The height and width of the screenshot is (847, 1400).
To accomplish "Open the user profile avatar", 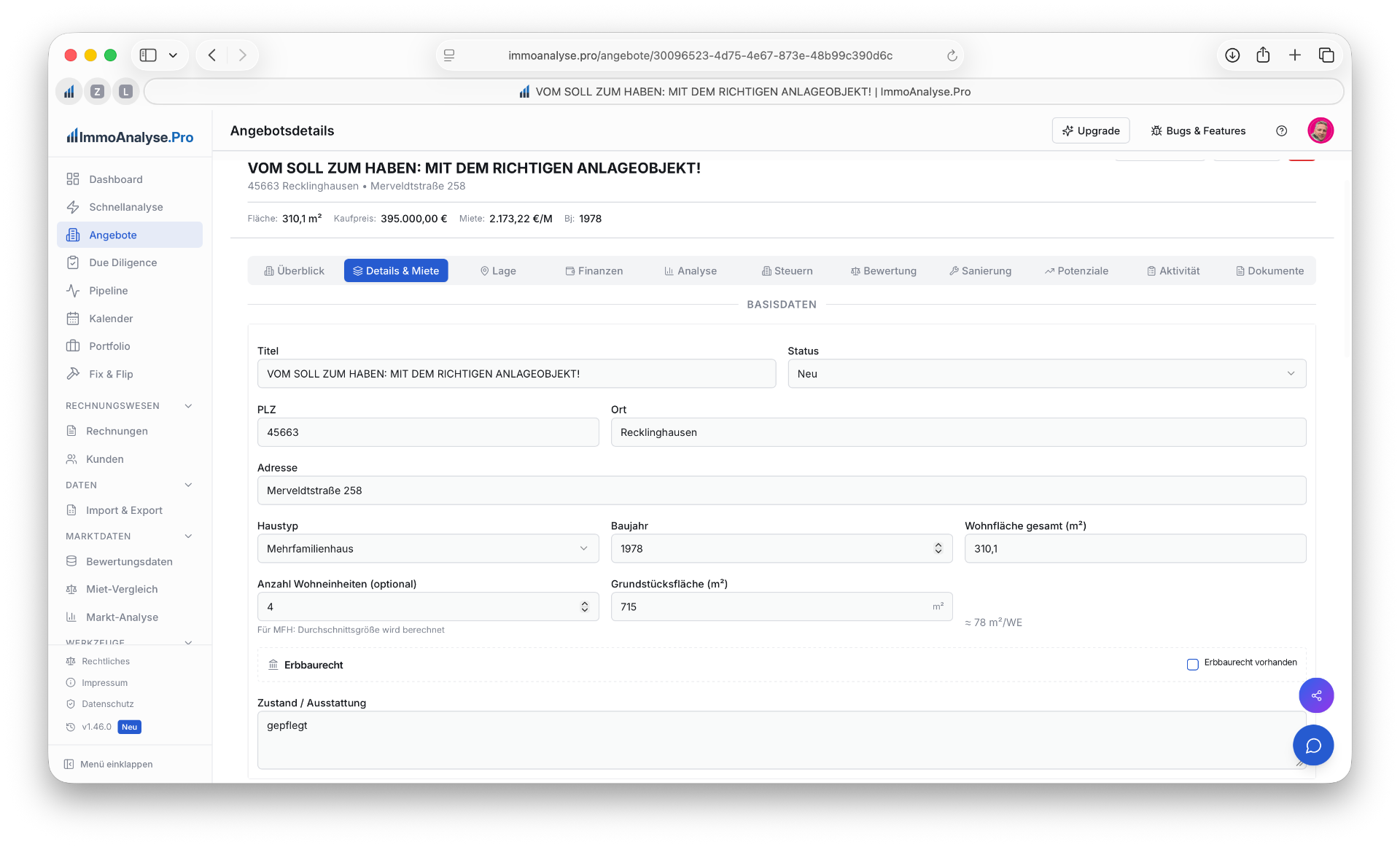I will pyautogui.click(x=1321, y=130).
